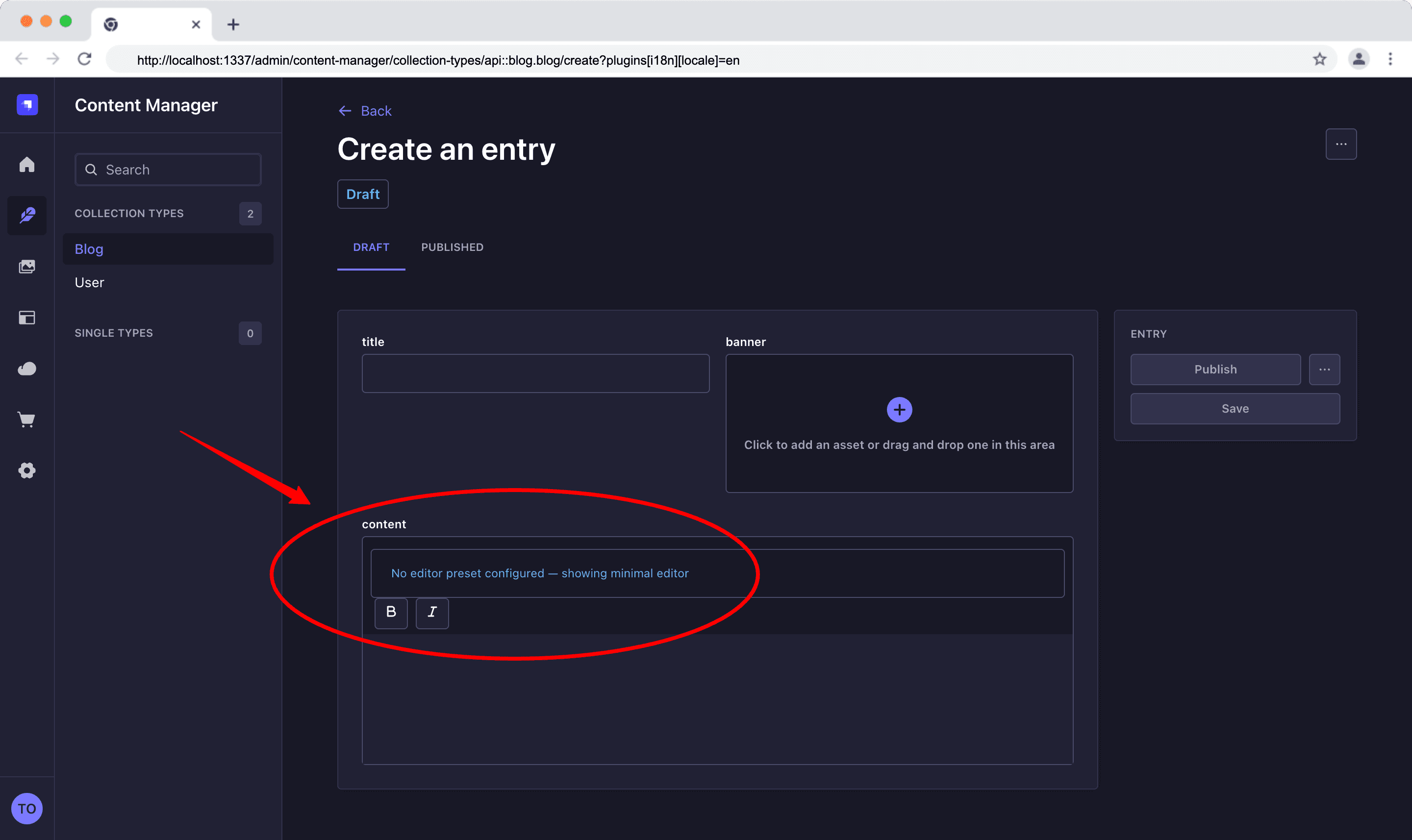Click the Create an entry heading

tap(446, 149)
